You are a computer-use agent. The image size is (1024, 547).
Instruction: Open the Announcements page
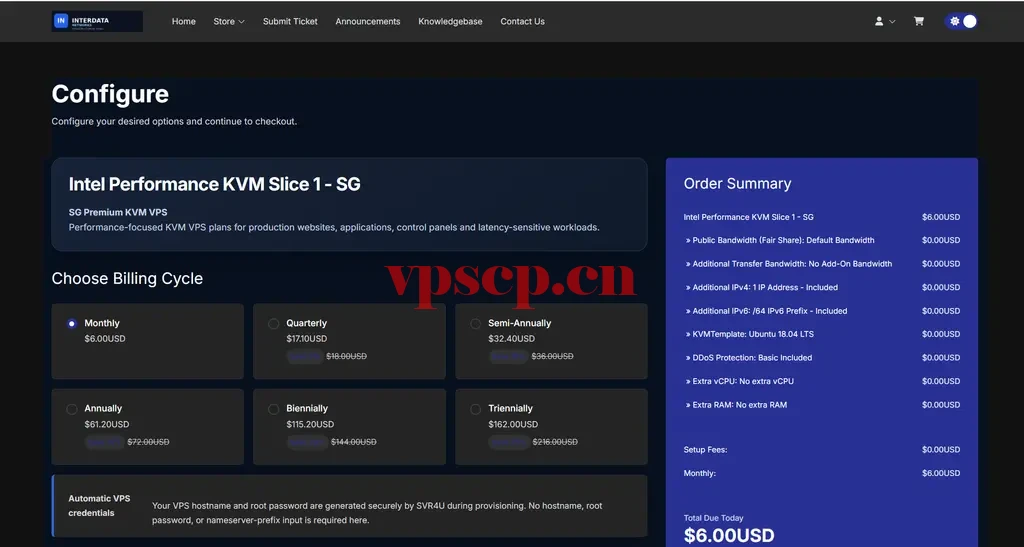click(x=368, y=21)
